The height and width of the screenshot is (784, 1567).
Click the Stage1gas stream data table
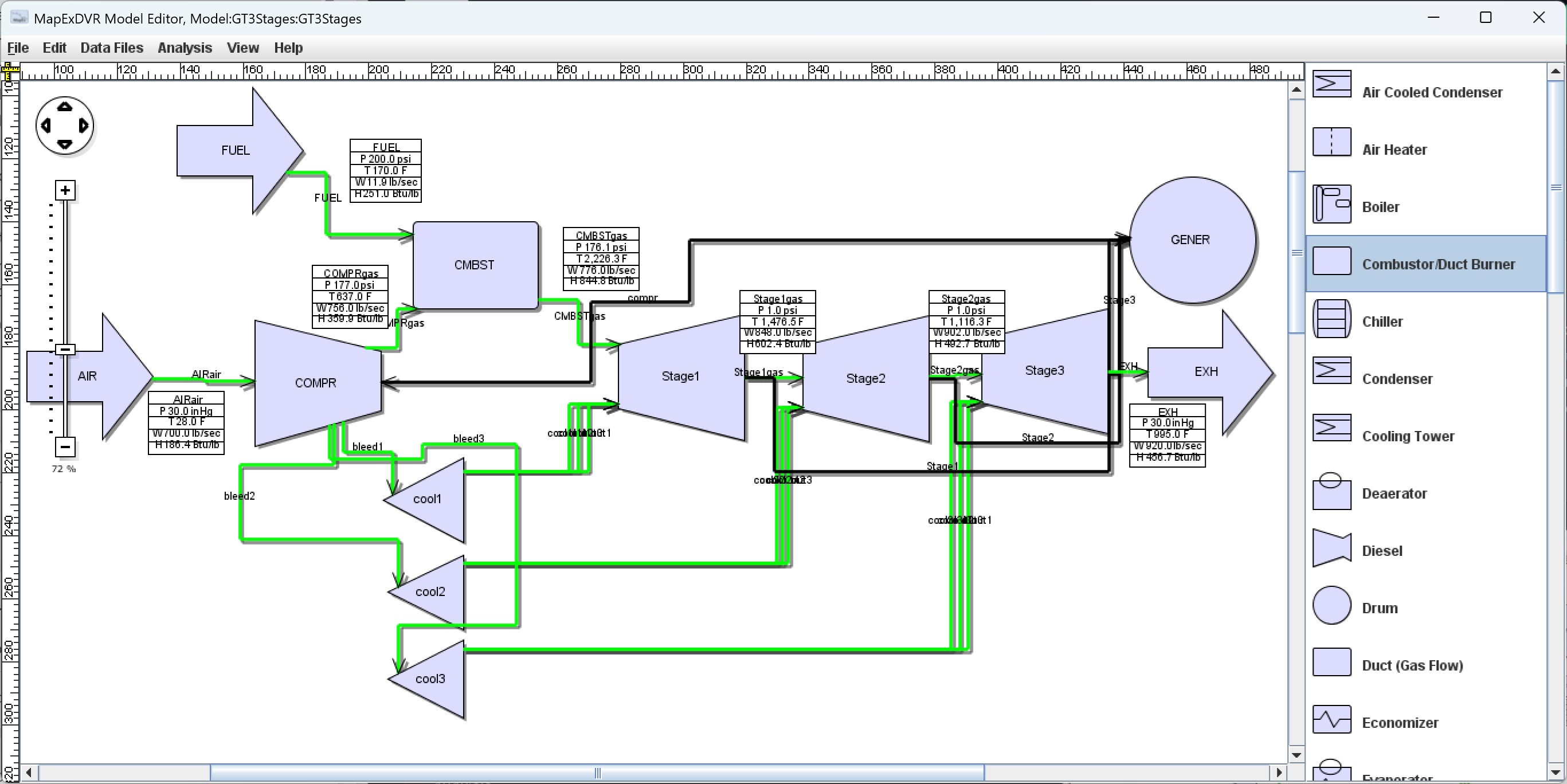pyautogui.click(x=777, y=322)
